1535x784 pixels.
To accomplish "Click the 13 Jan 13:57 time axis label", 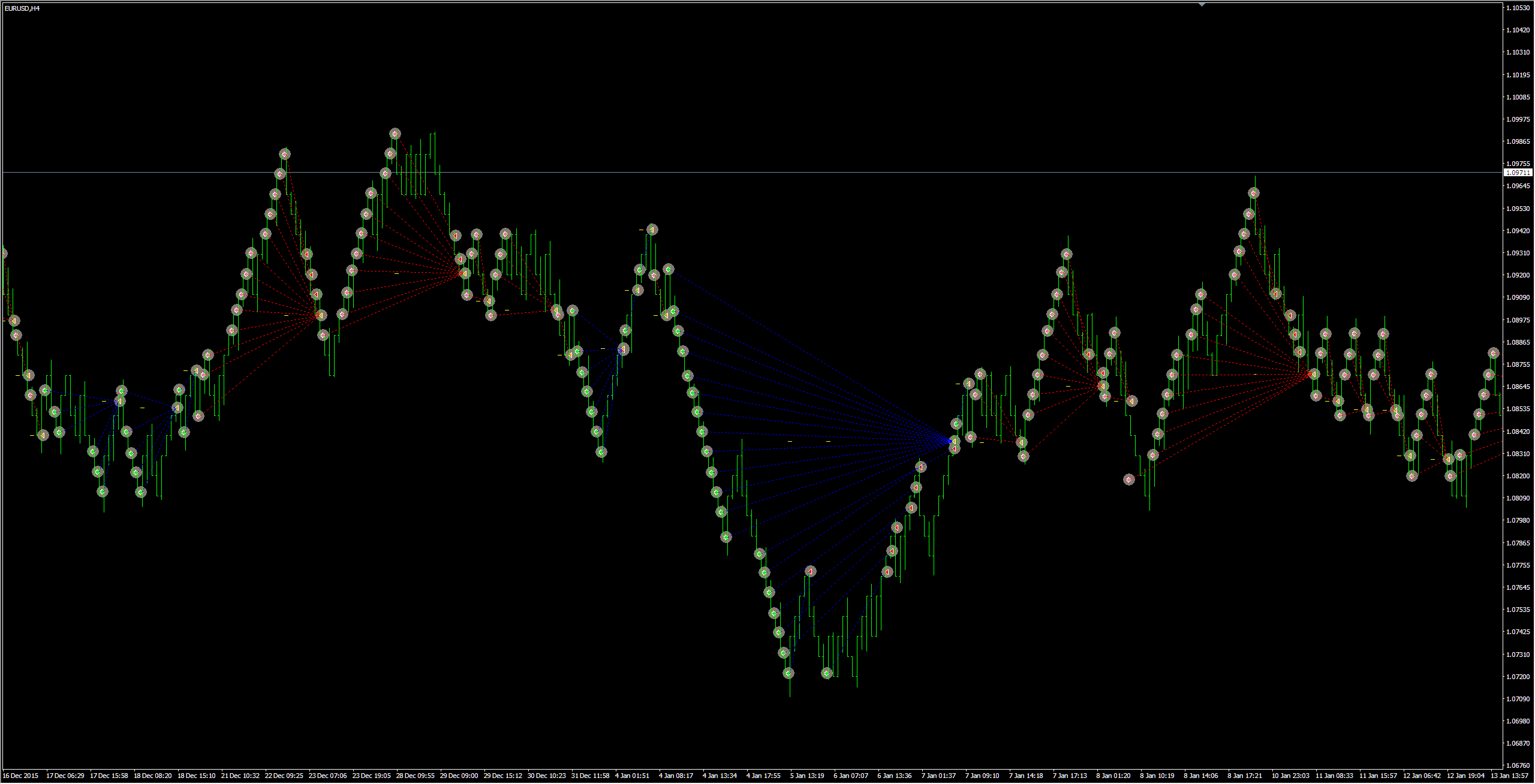I will point(1509,776).
